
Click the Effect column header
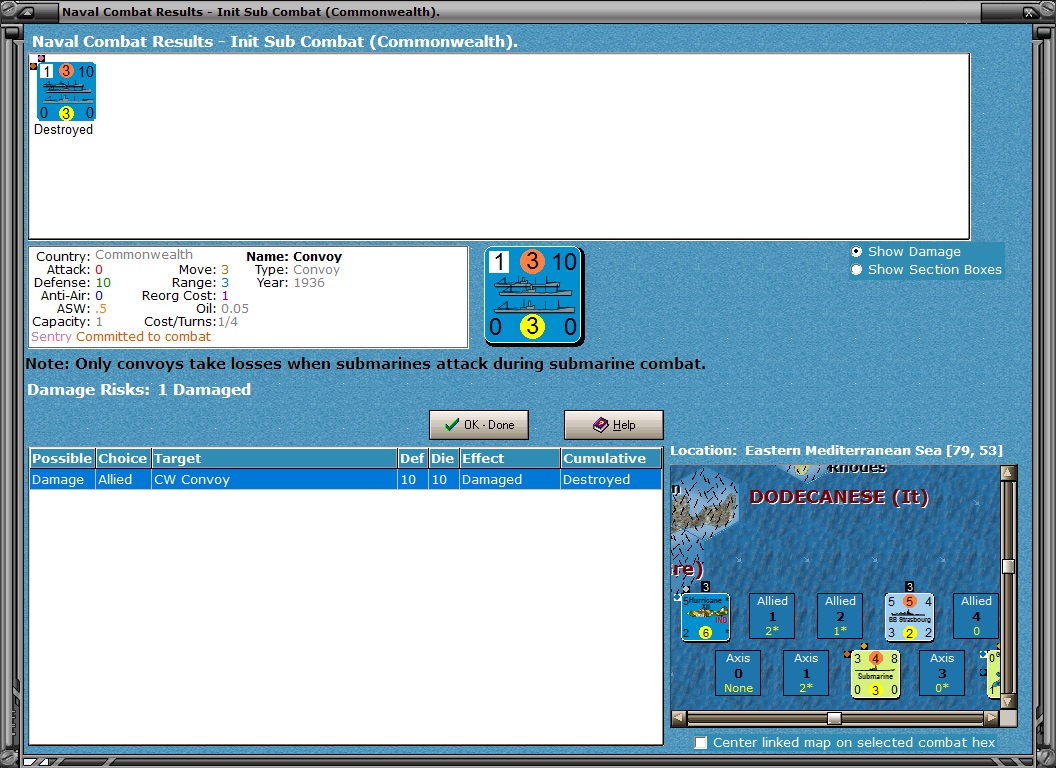click(x=510, y=458)
